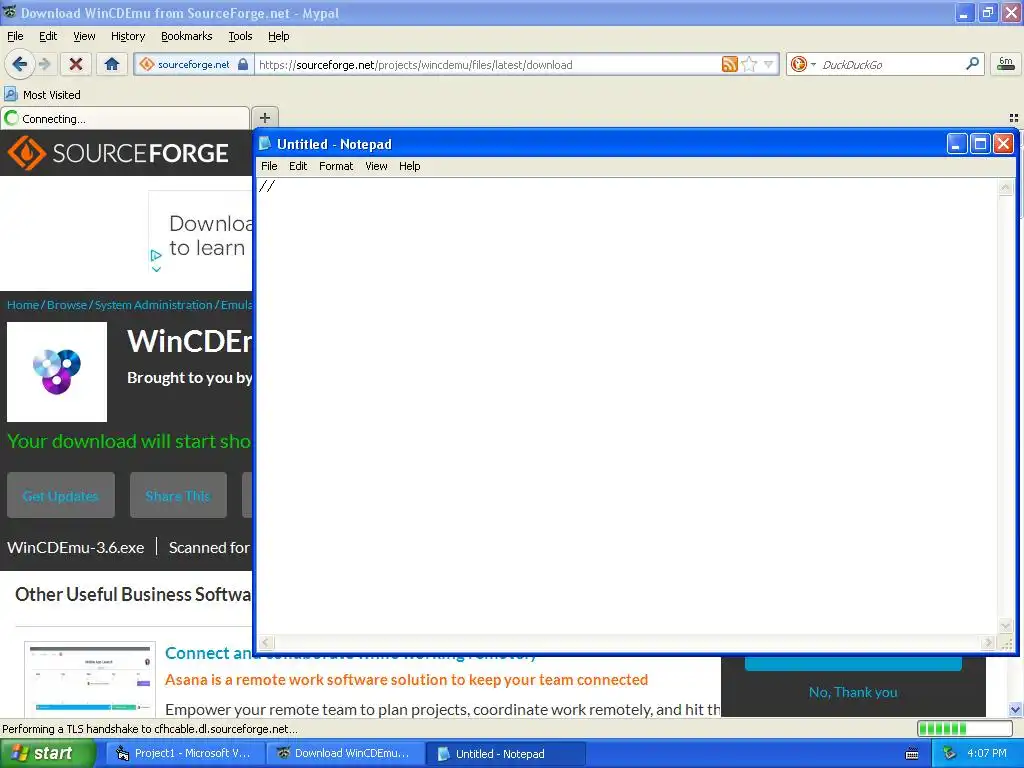1024x768 pixels.
Task: Click the Browse breadcrumb link
Action: coord(67,305)
